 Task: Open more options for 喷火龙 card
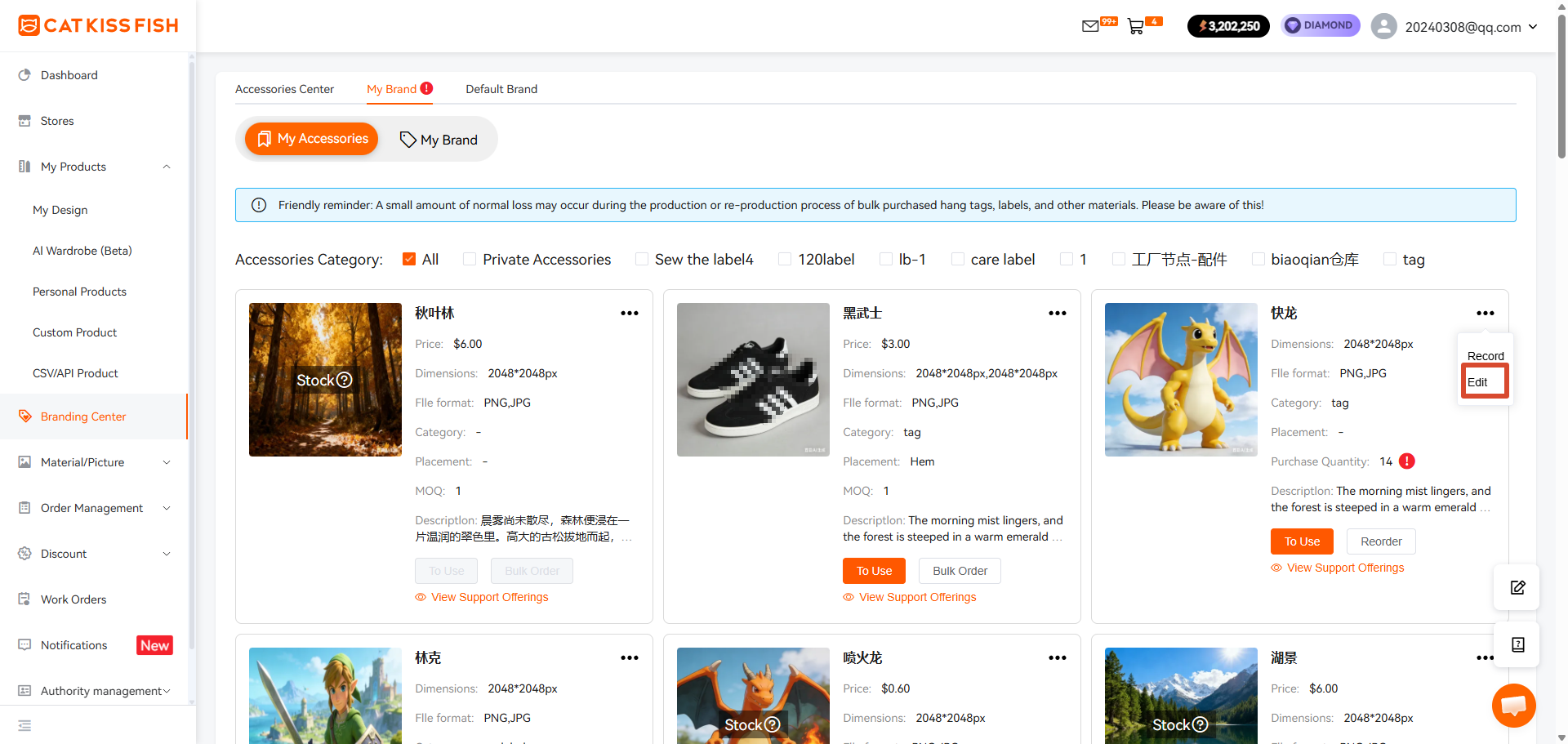[x=1058, y=658]
